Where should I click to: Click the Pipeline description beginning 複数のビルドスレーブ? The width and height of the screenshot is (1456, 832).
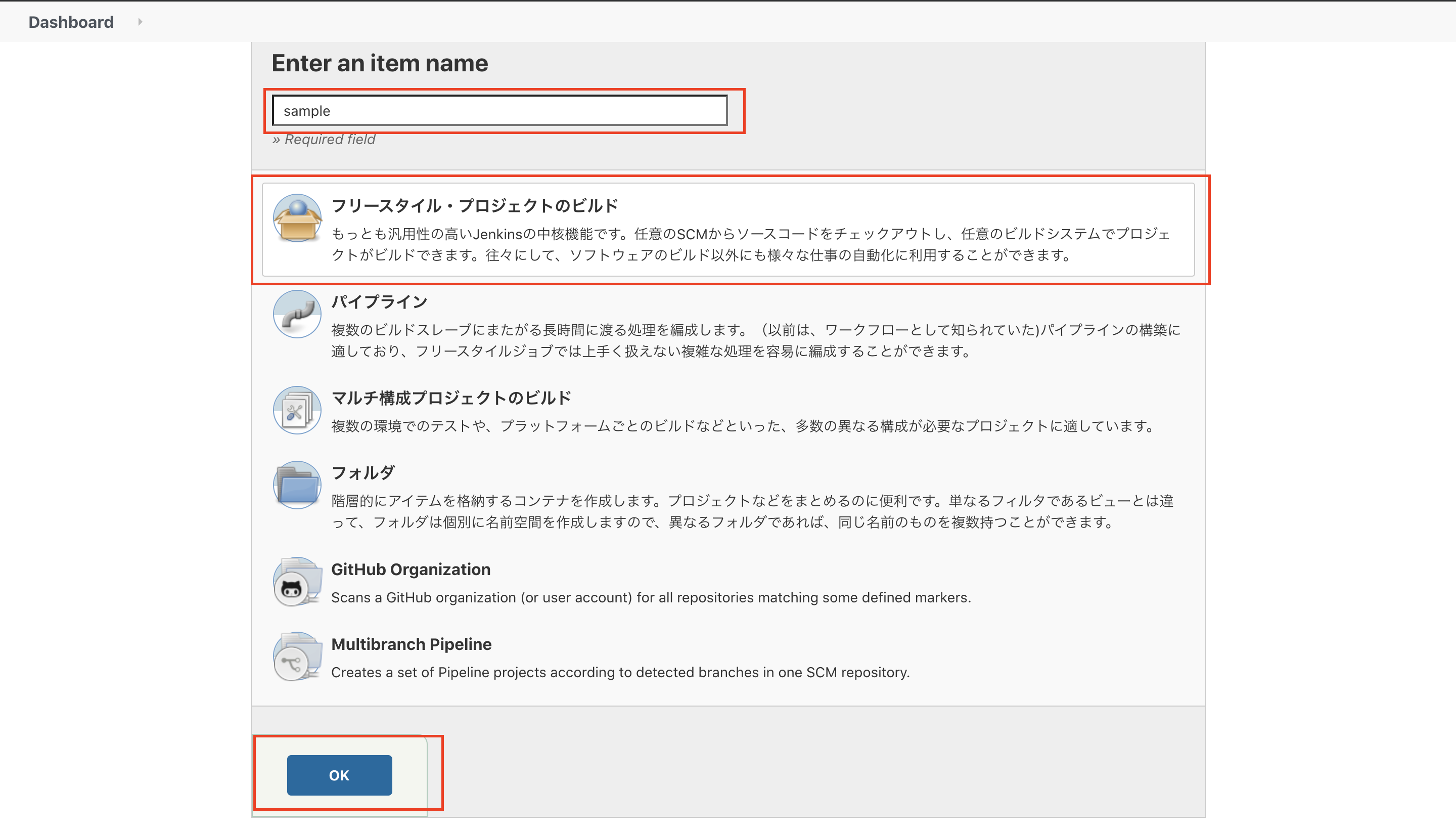[x=756, y=340]
